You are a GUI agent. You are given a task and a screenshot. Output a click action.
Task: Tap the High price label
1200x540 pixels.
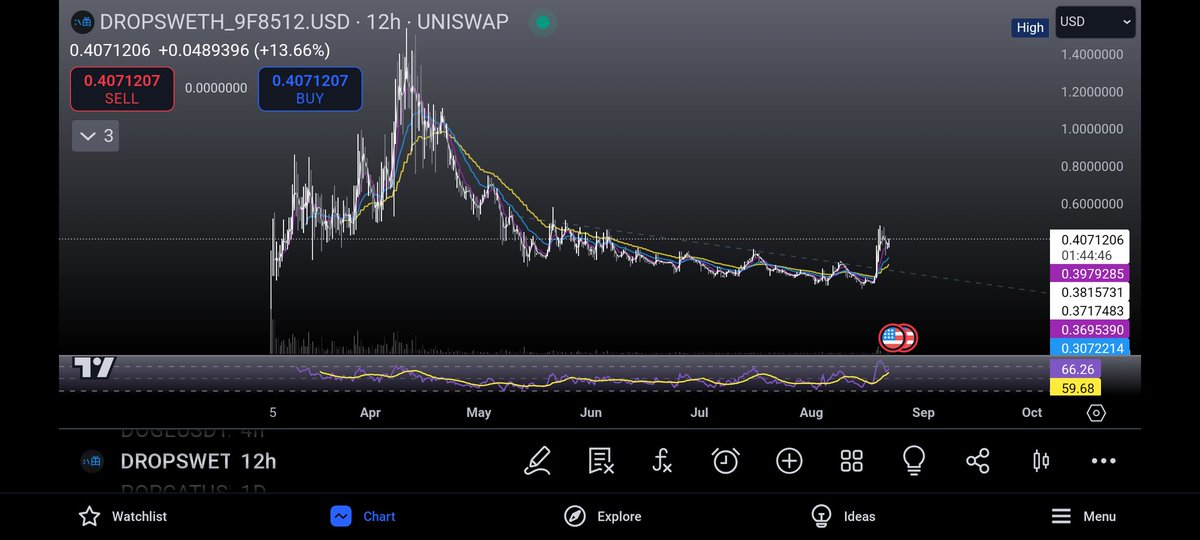click(1030, 28)
